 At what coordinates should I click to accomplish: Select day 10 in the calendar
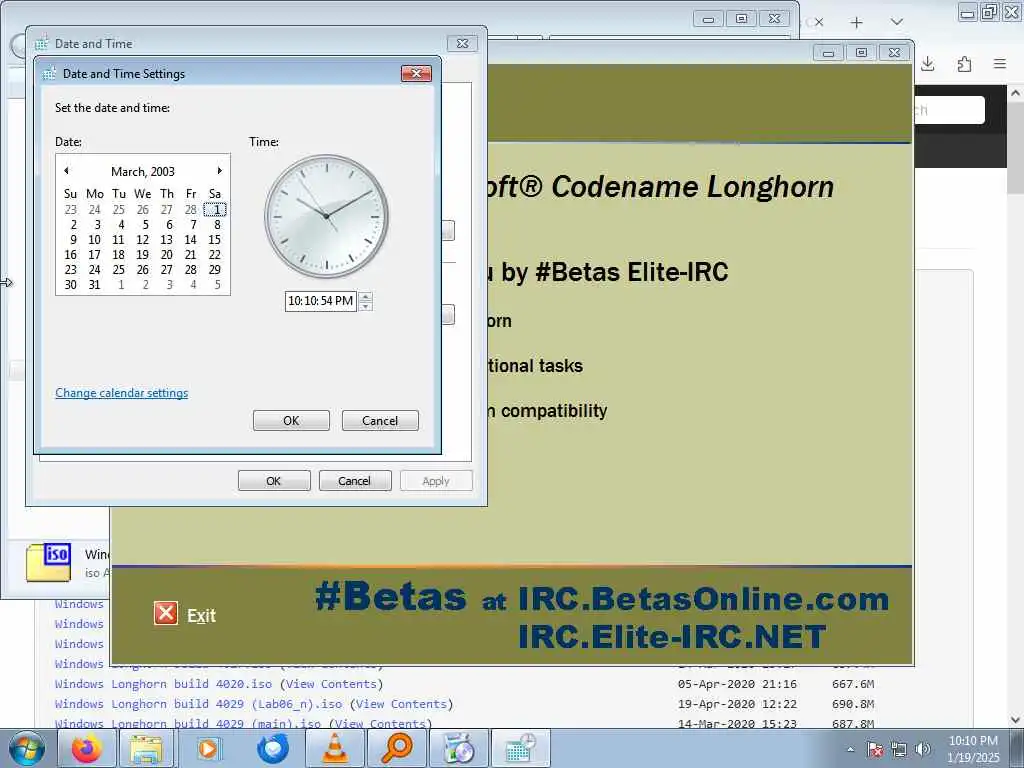coord(95,240)
